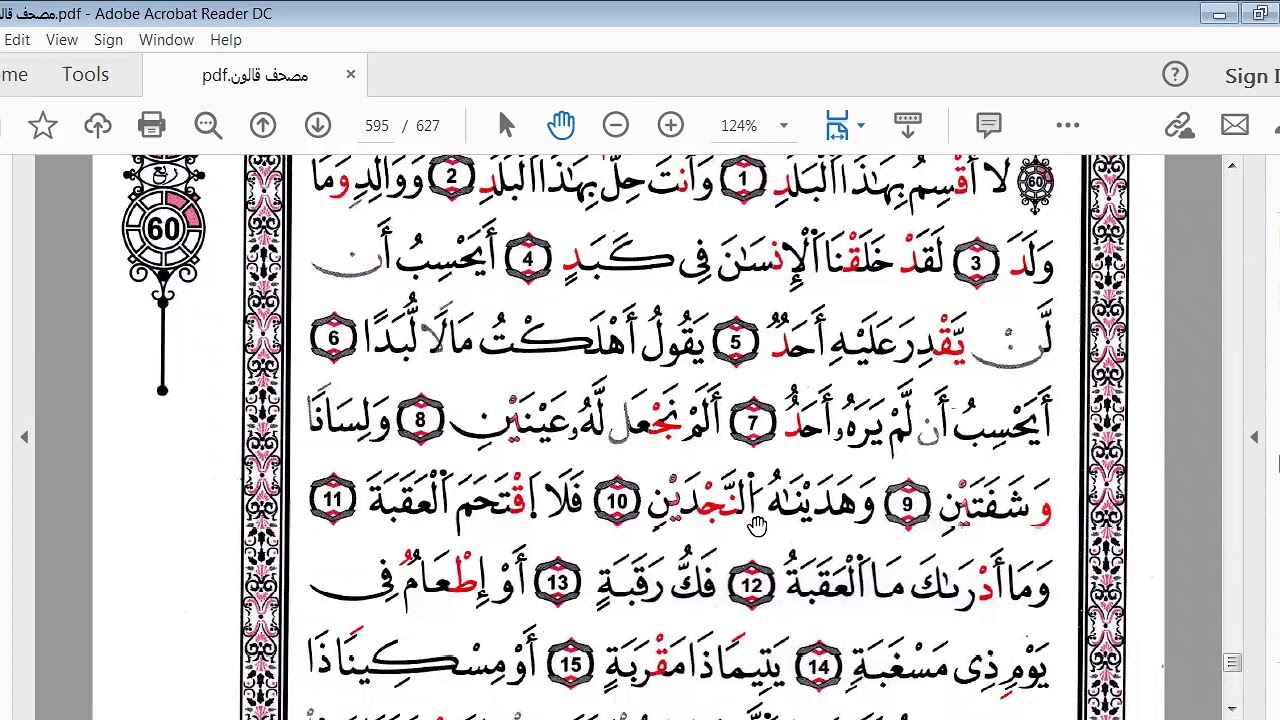
Task: Zoom in with the plus button
Action: point(671,125)
